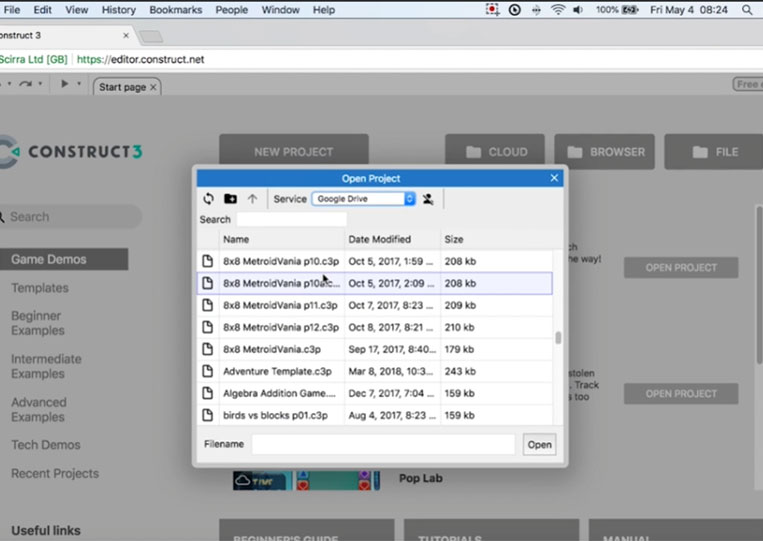Open a new browser tab
This screenshot has height=541, width=763.
click(151, 36)
